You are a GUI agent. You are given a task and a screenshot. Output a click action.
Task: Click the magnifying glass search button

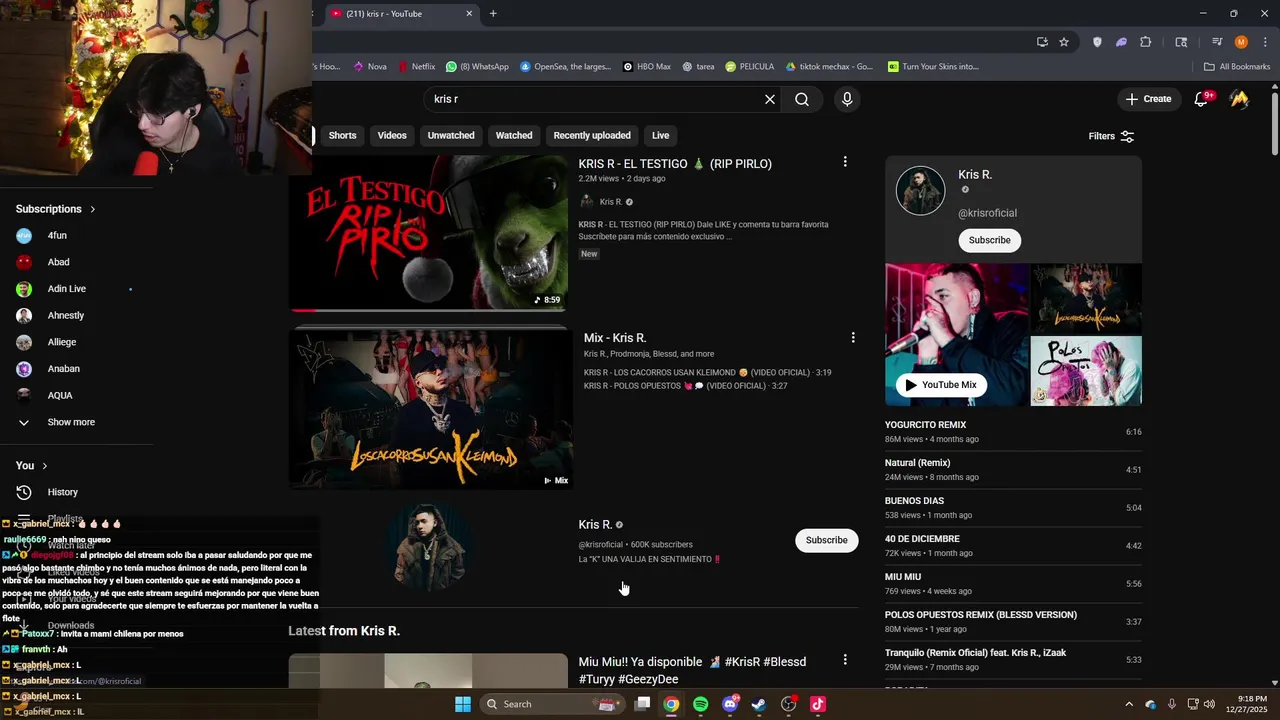[x=802, y=99]
